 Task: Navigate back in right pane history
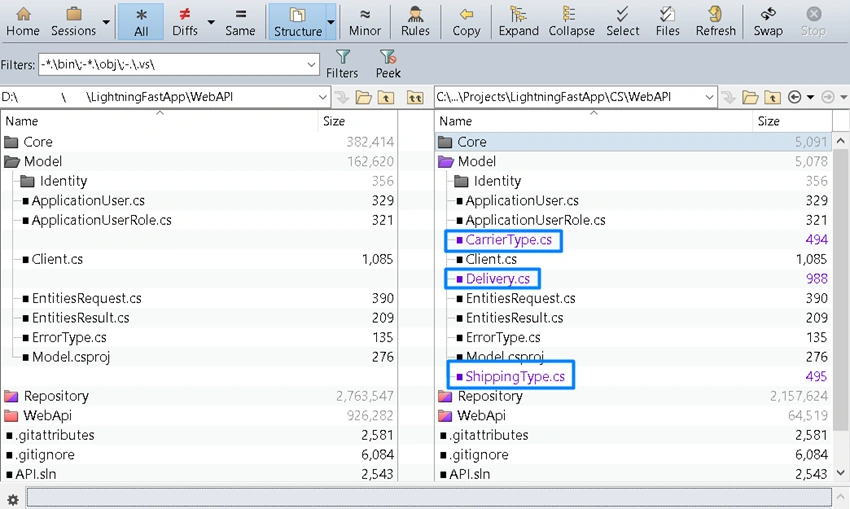[x=794, y=97]
